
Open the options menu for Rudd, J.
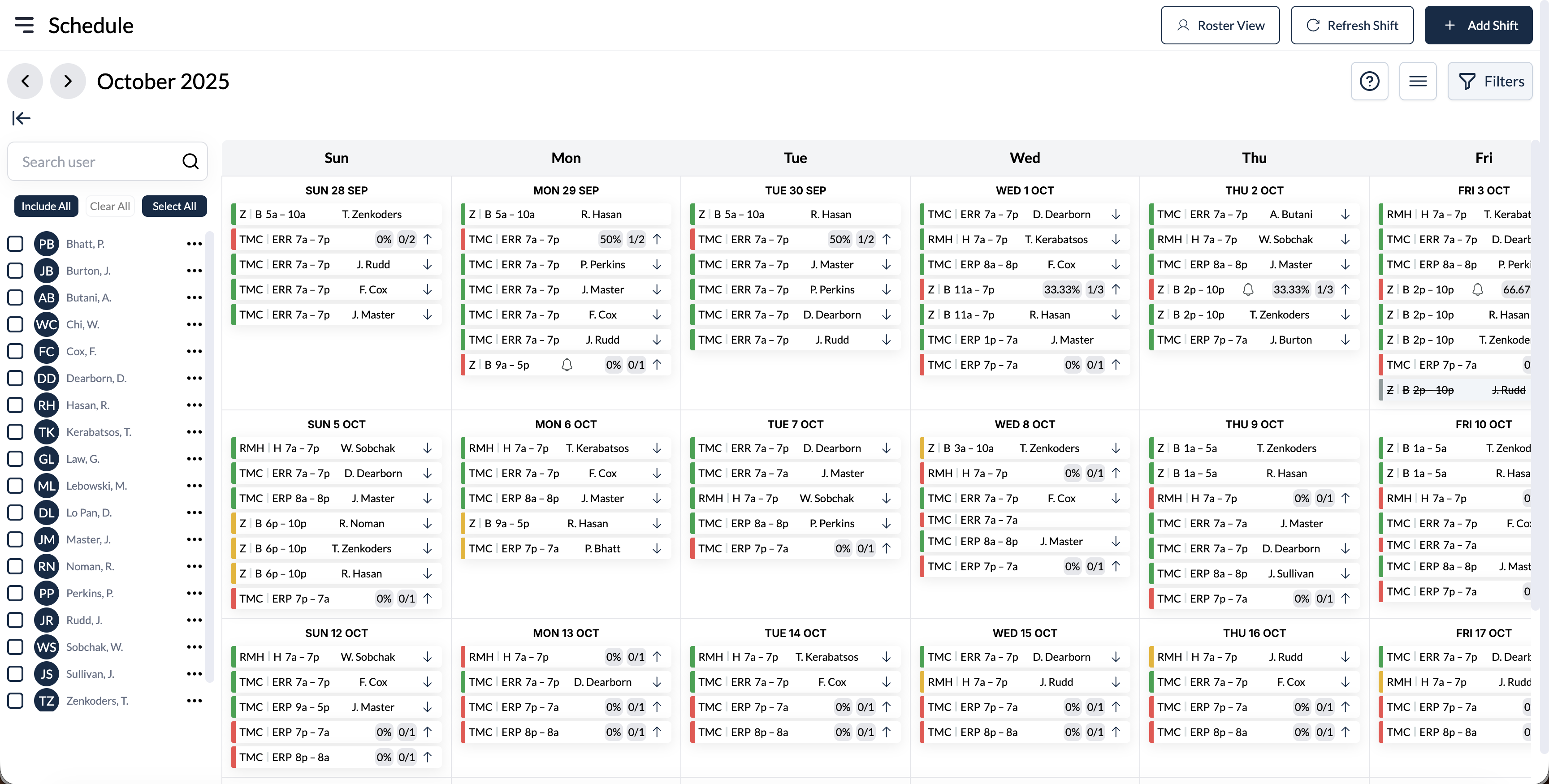click(194, 619)
